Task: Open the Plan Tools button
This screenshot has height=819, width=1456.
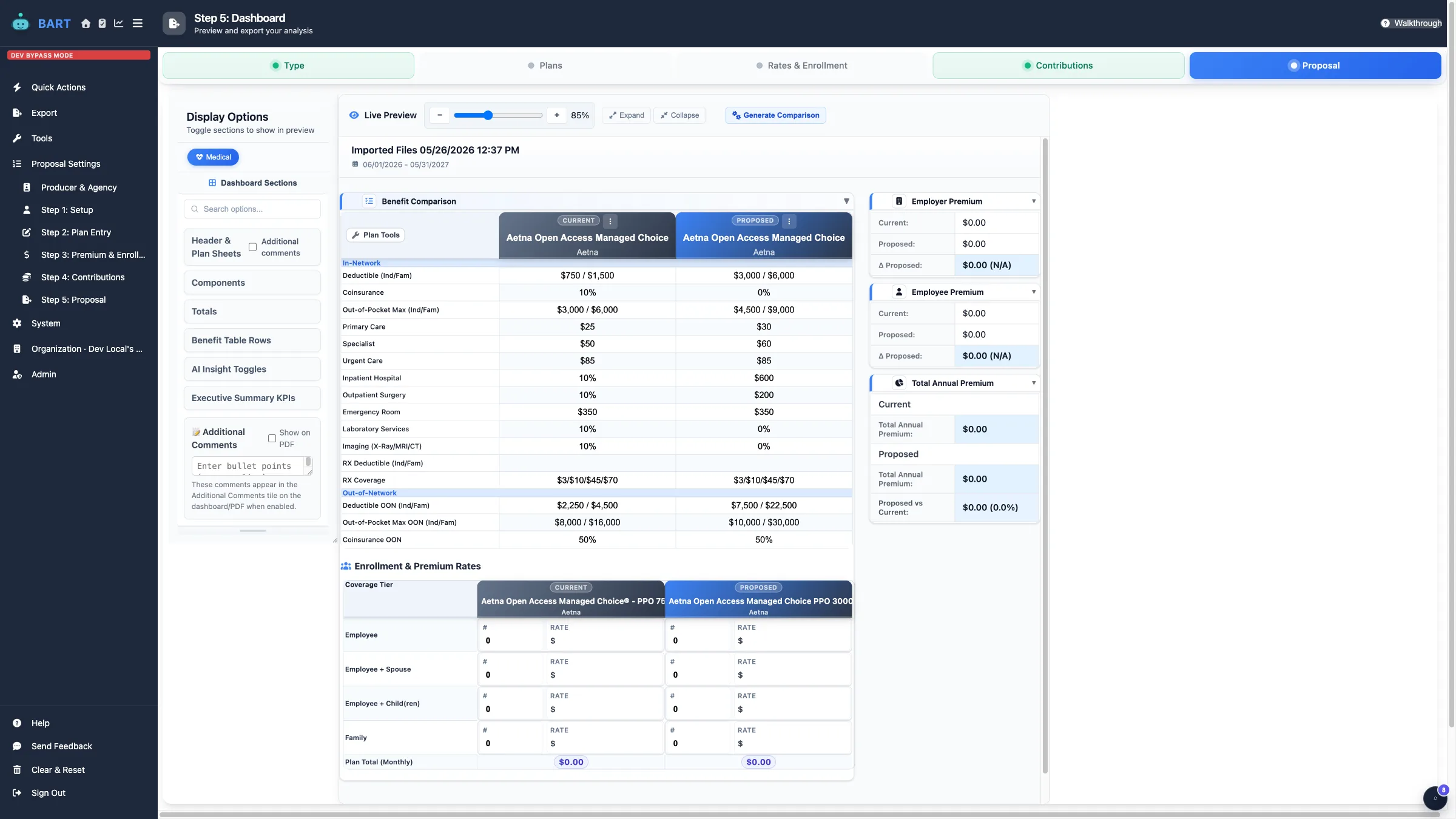Action: pos(376,235)
